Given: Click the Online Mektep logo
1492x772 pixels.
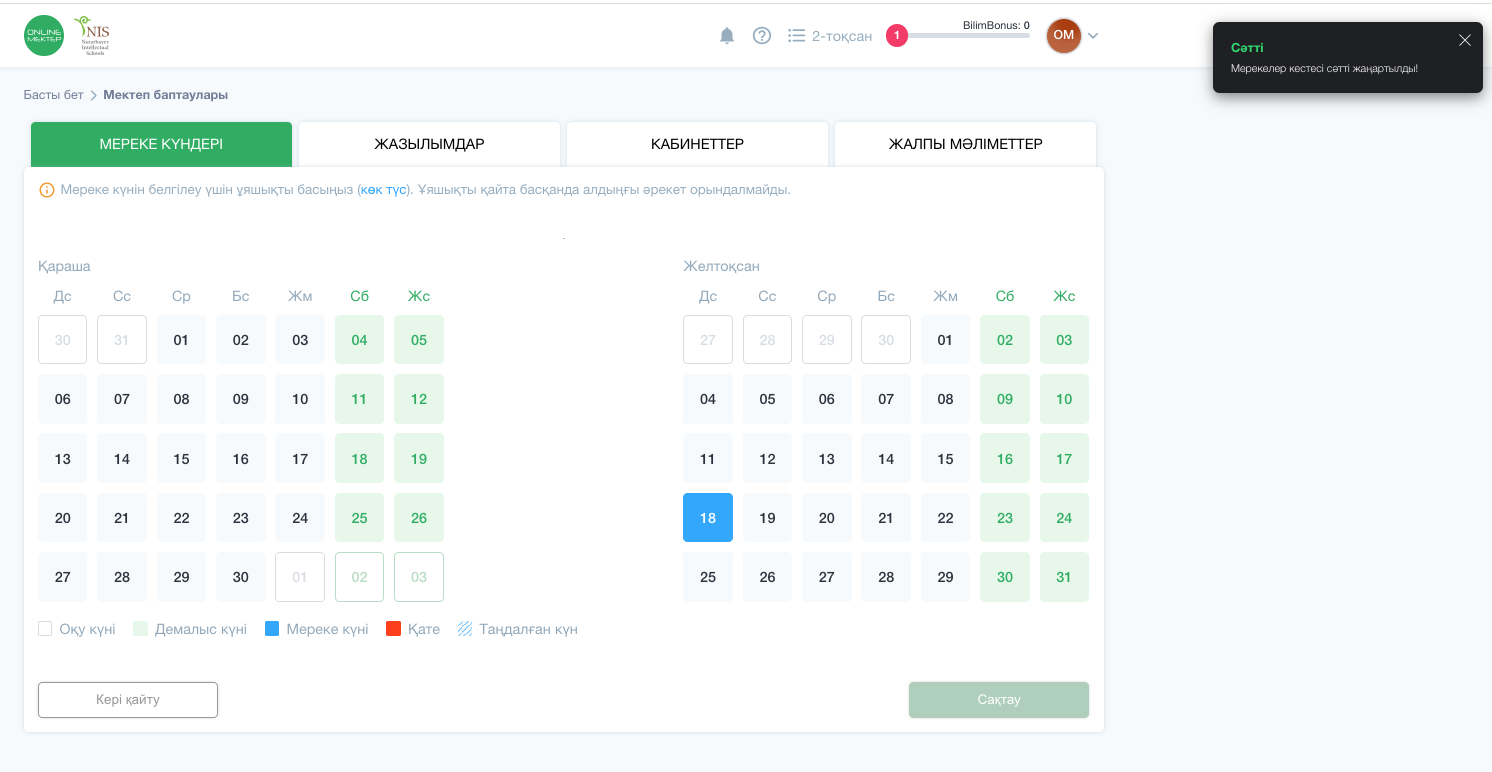Looking at the screenshot, I should 44,35.
